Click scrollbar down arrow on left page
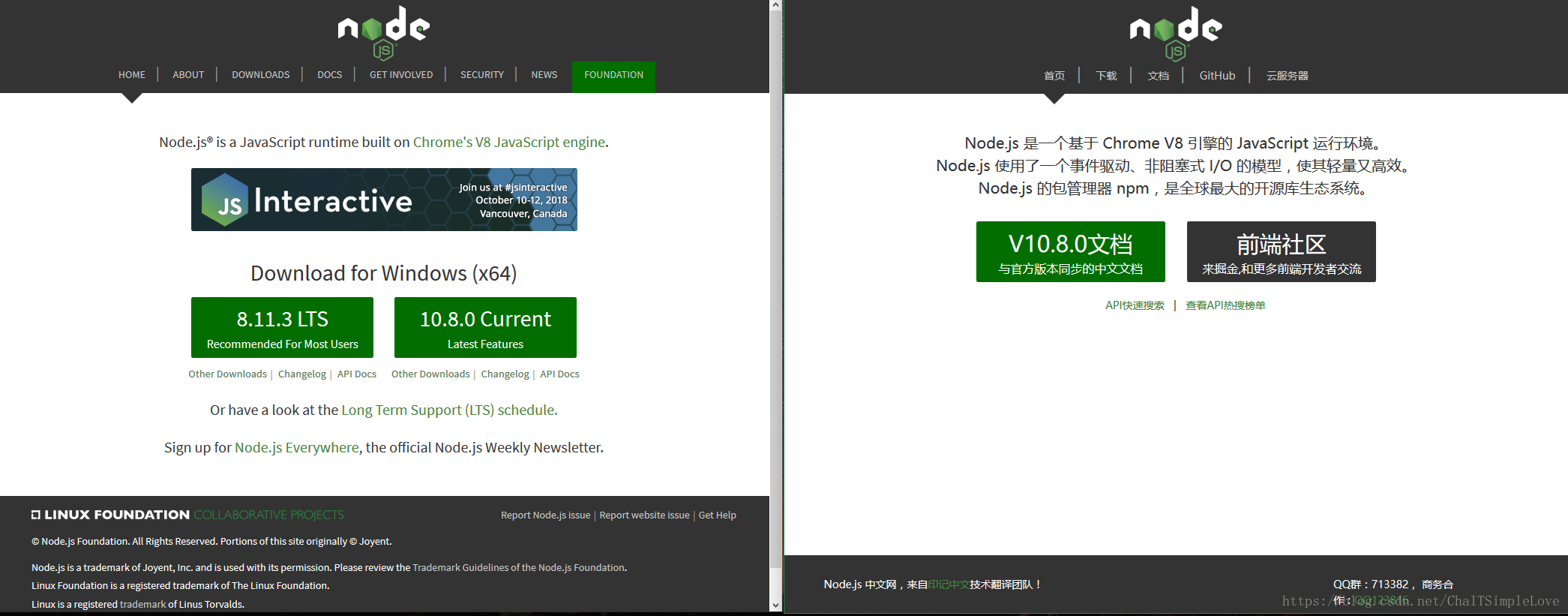 [x=776, y=605]
